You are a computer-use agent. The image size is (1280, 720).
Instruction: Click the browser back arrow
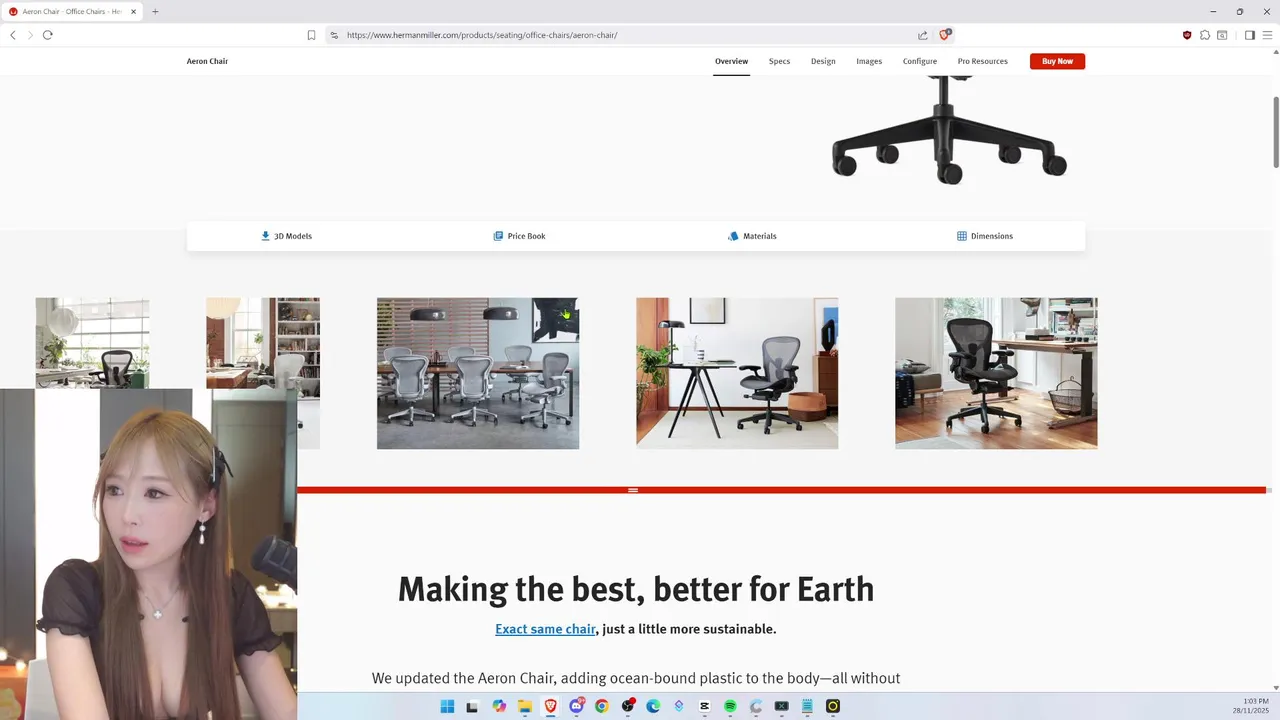point(12,35)
